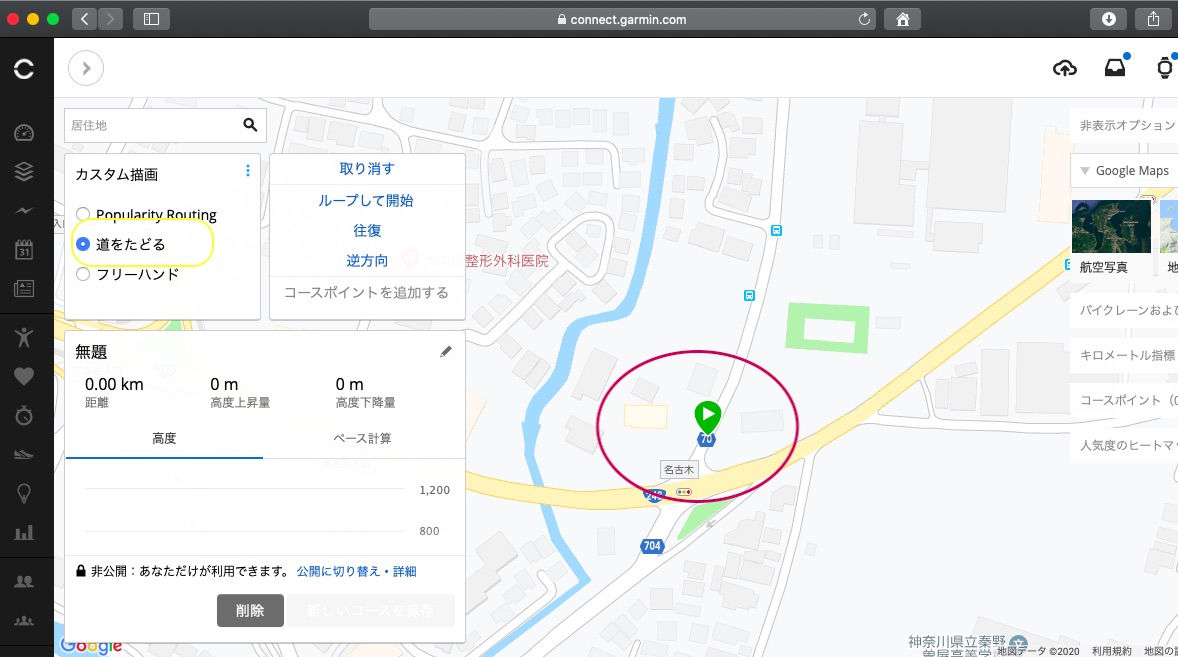Select the Popularity Routing radio button
Image resolution: width=1178 pixels, height=657 pixels.
[83, 215]
